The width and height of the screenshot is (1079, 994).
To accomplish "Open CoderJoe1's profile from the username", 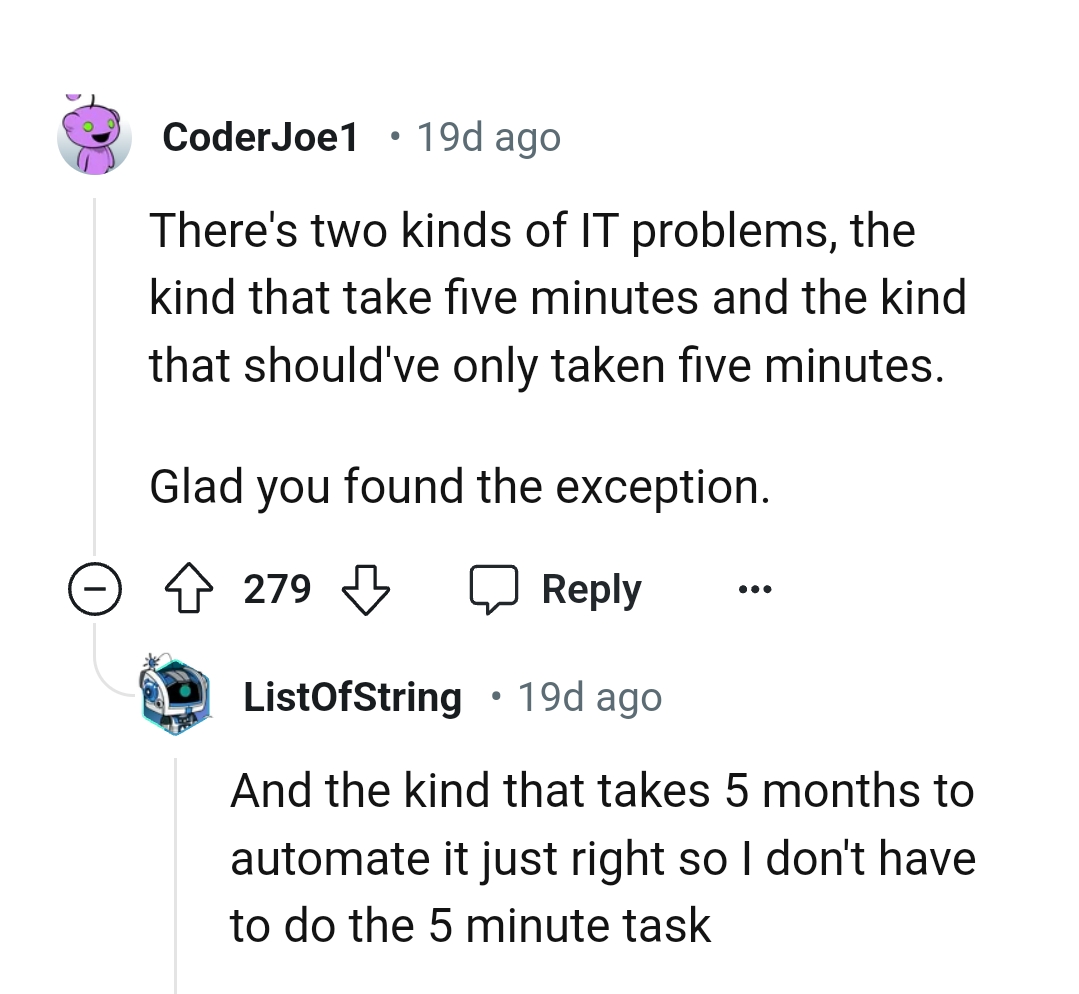I will tap(259, 137).
